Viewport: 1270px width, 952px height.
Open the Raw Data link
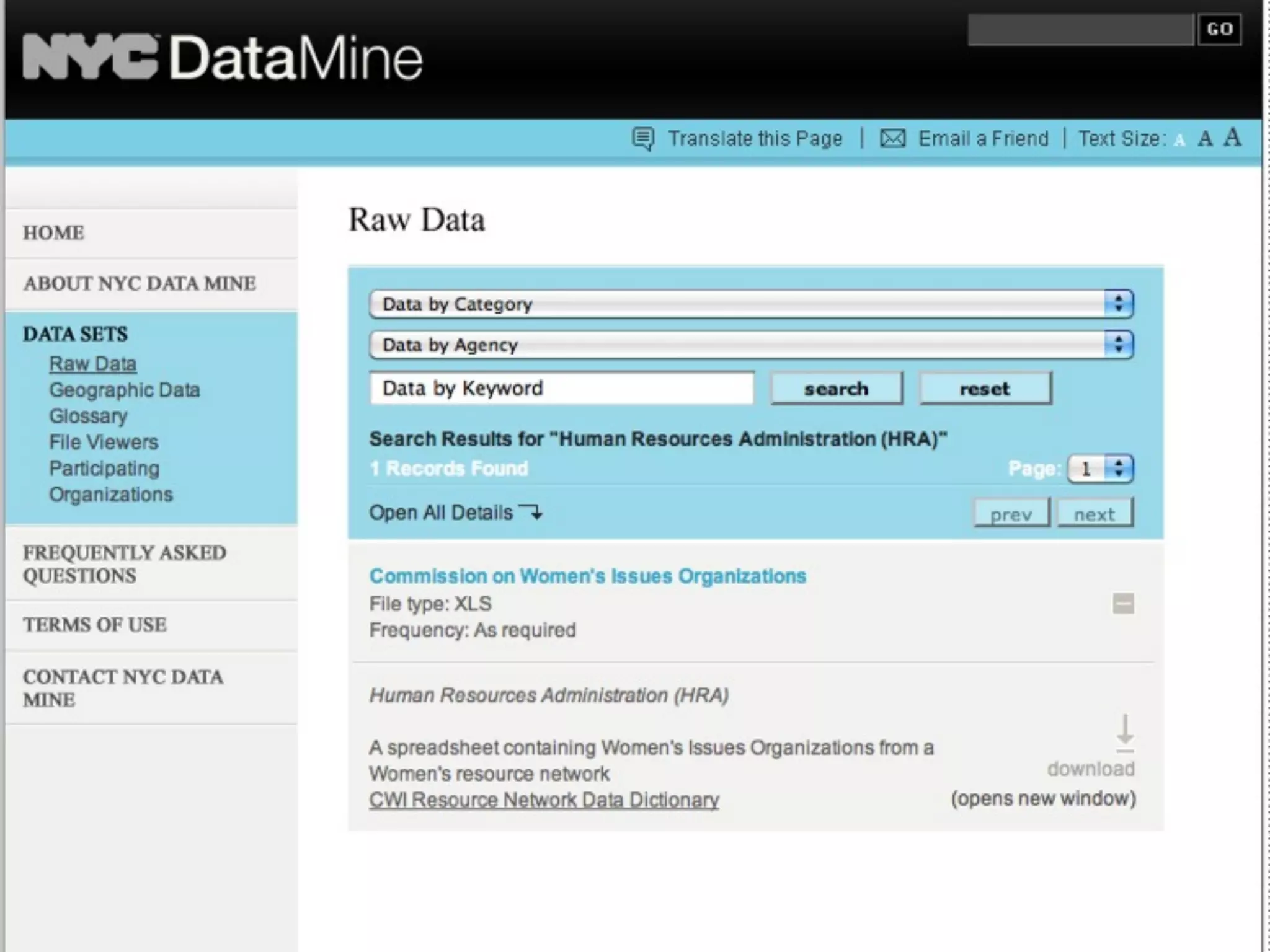click(x=93, y=364)
